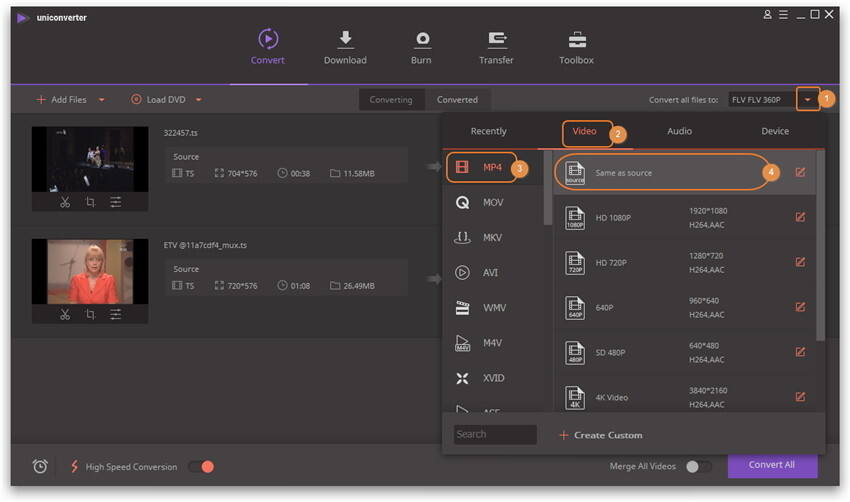The height and width of the screenshot is (502, 850).
Task: Select the Video tab
Action: 585,131
